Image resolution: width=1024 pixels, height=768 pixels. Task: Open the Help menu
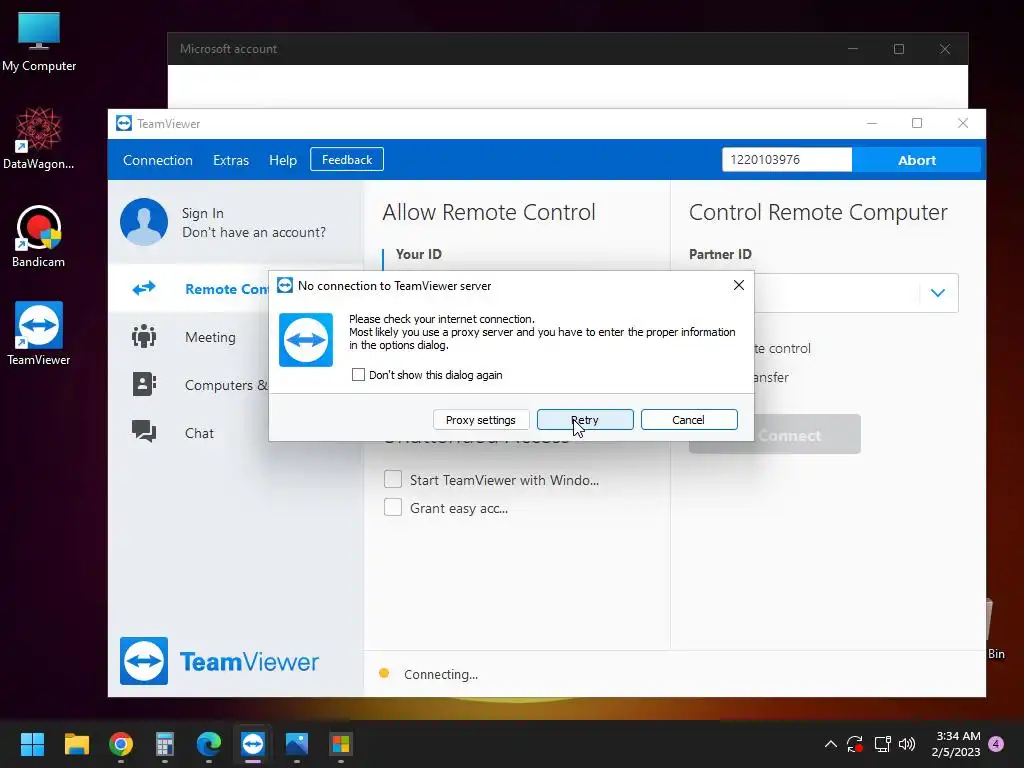tap(283, 160)
